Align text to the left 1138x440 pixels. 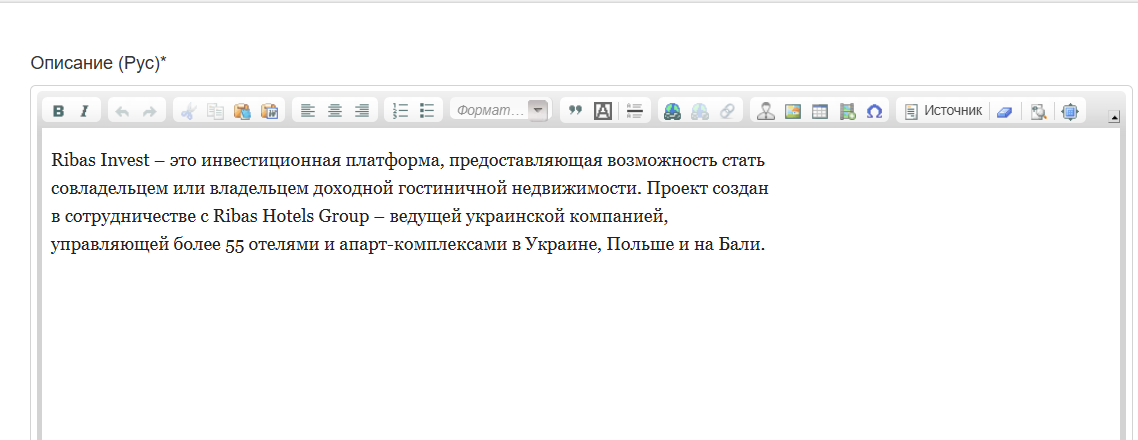(308, 111)
